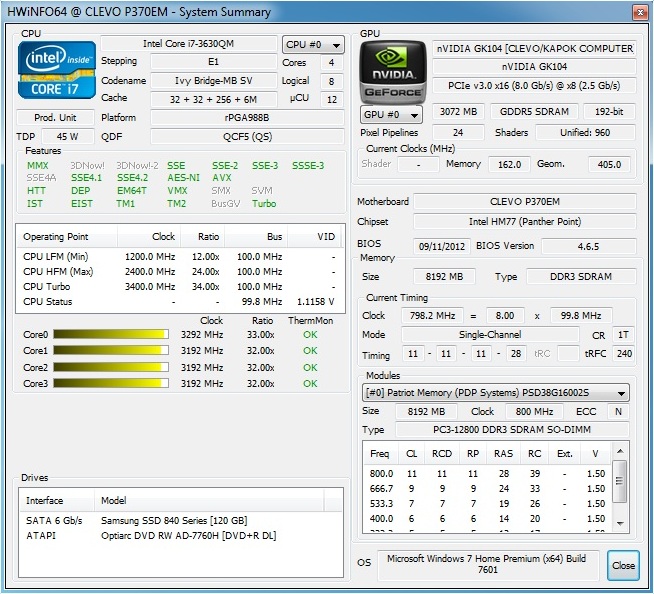Click the DDR3 SDRAM memory type field

pyautogui.click(x=581, y=277)
